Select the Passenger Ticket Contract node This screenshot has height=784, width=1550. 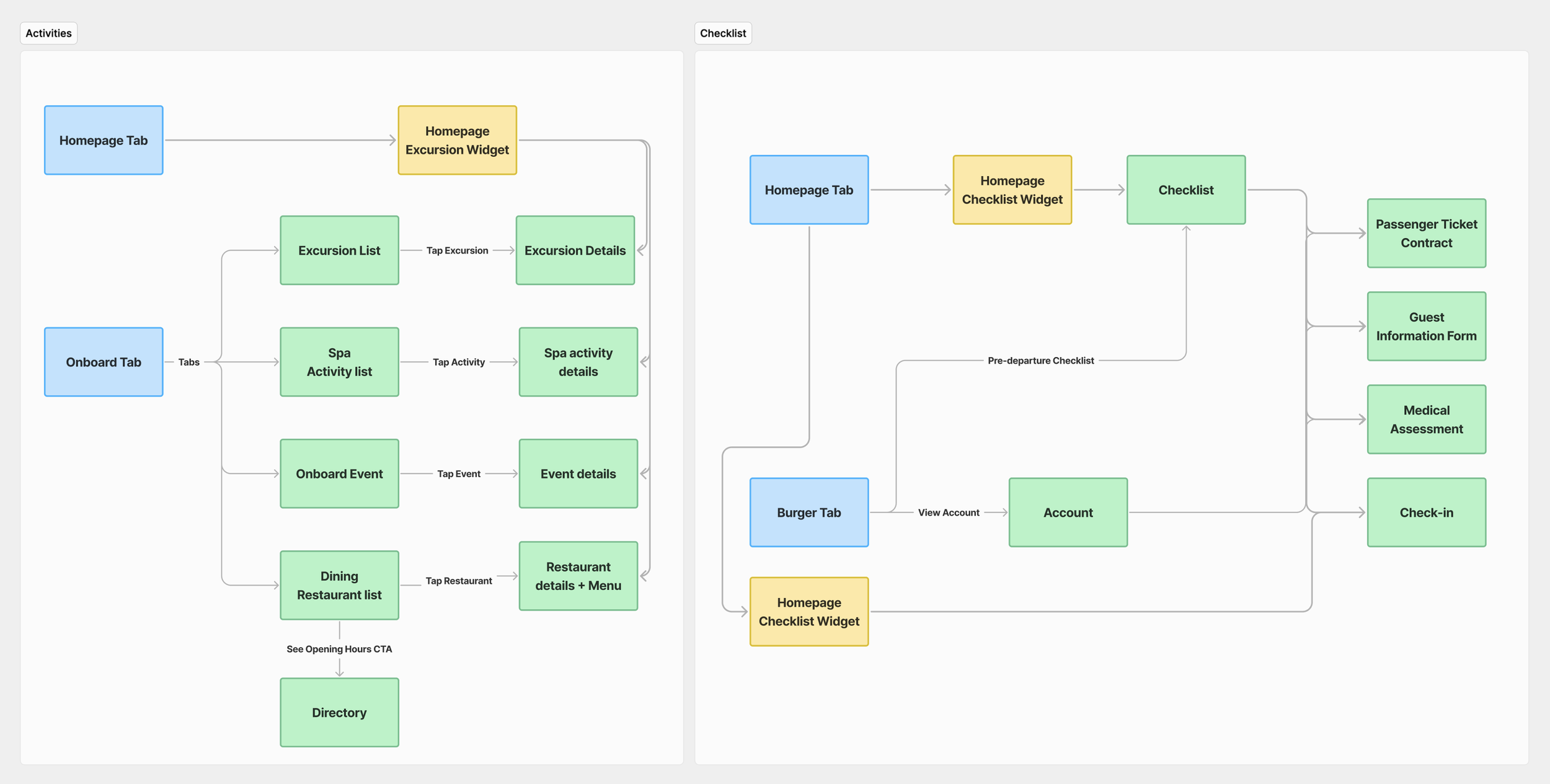(x=1427, y=233)
